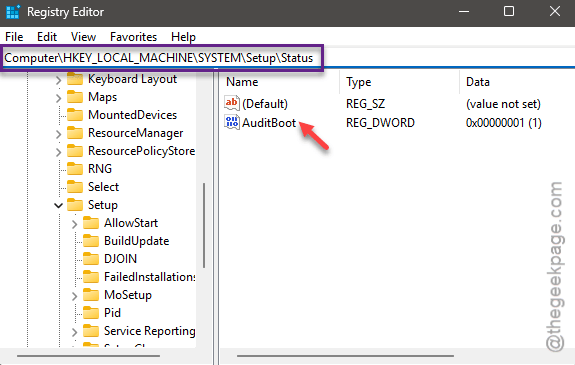Click the AllowStart folder icon
Screen dimensions: 575x365
[91, 223]
